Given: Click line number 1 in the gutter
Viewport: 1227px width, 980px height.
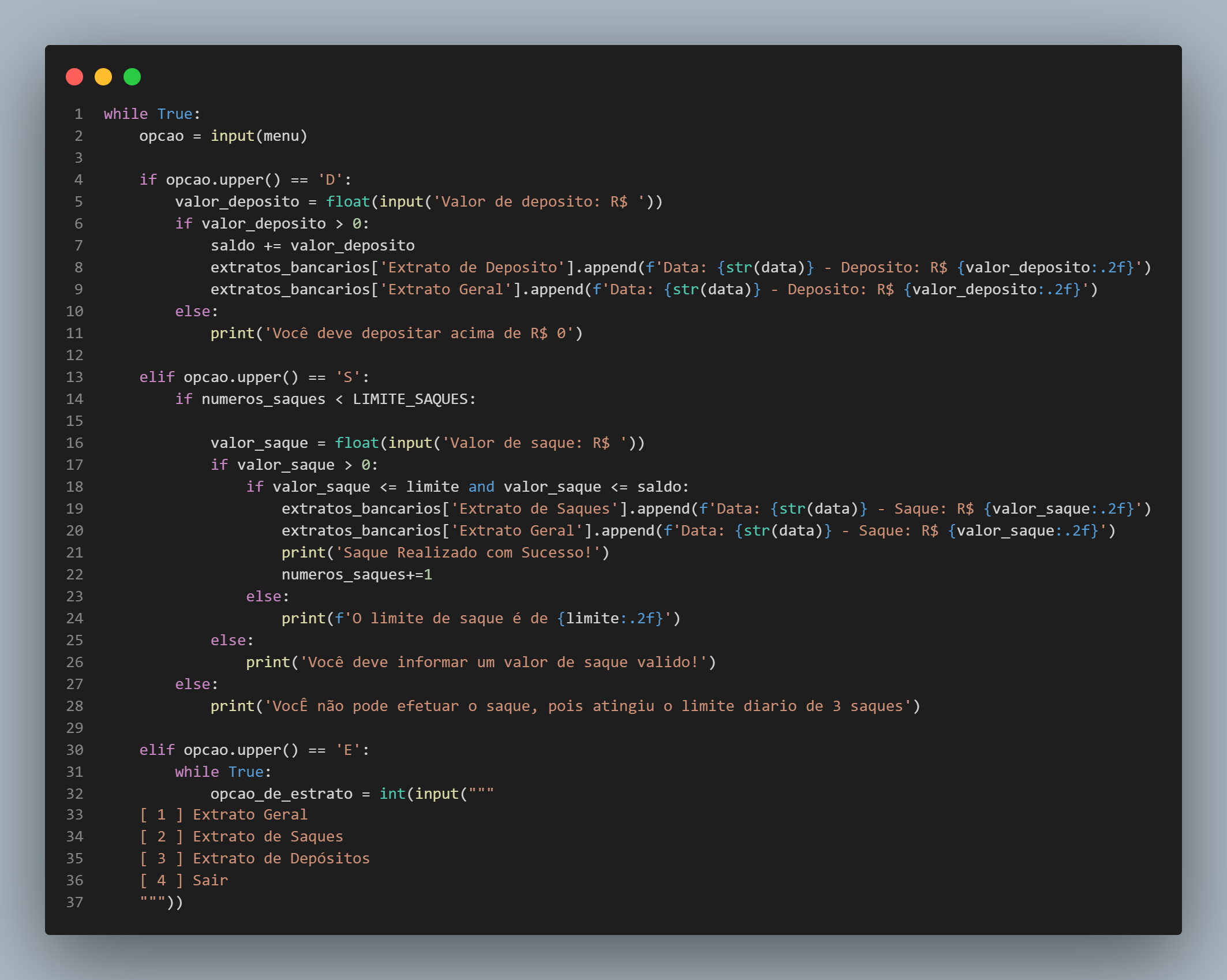Looking at the screenshot, I should coord(78,114).
